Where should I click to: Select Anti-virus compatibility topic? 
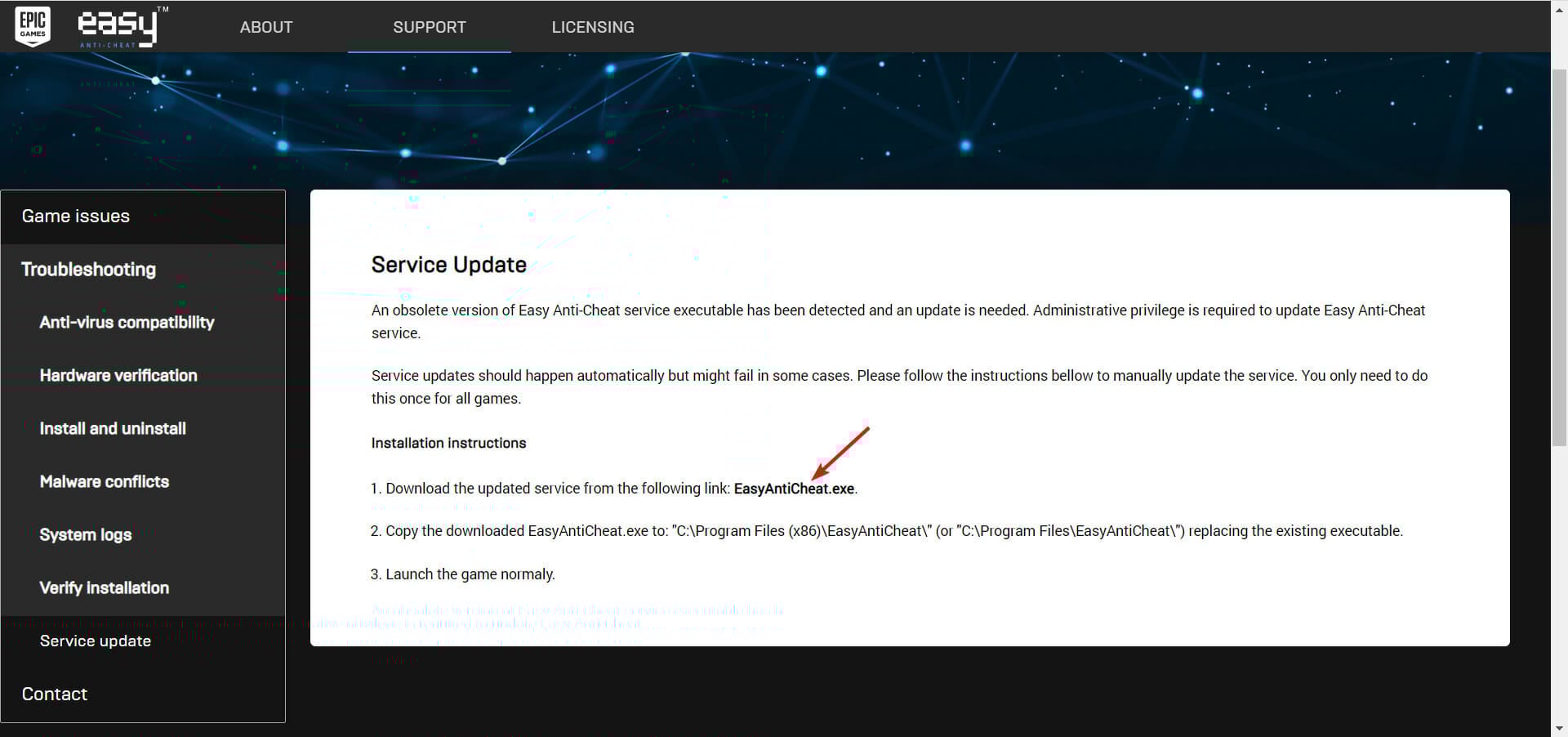tap(127, 322)
